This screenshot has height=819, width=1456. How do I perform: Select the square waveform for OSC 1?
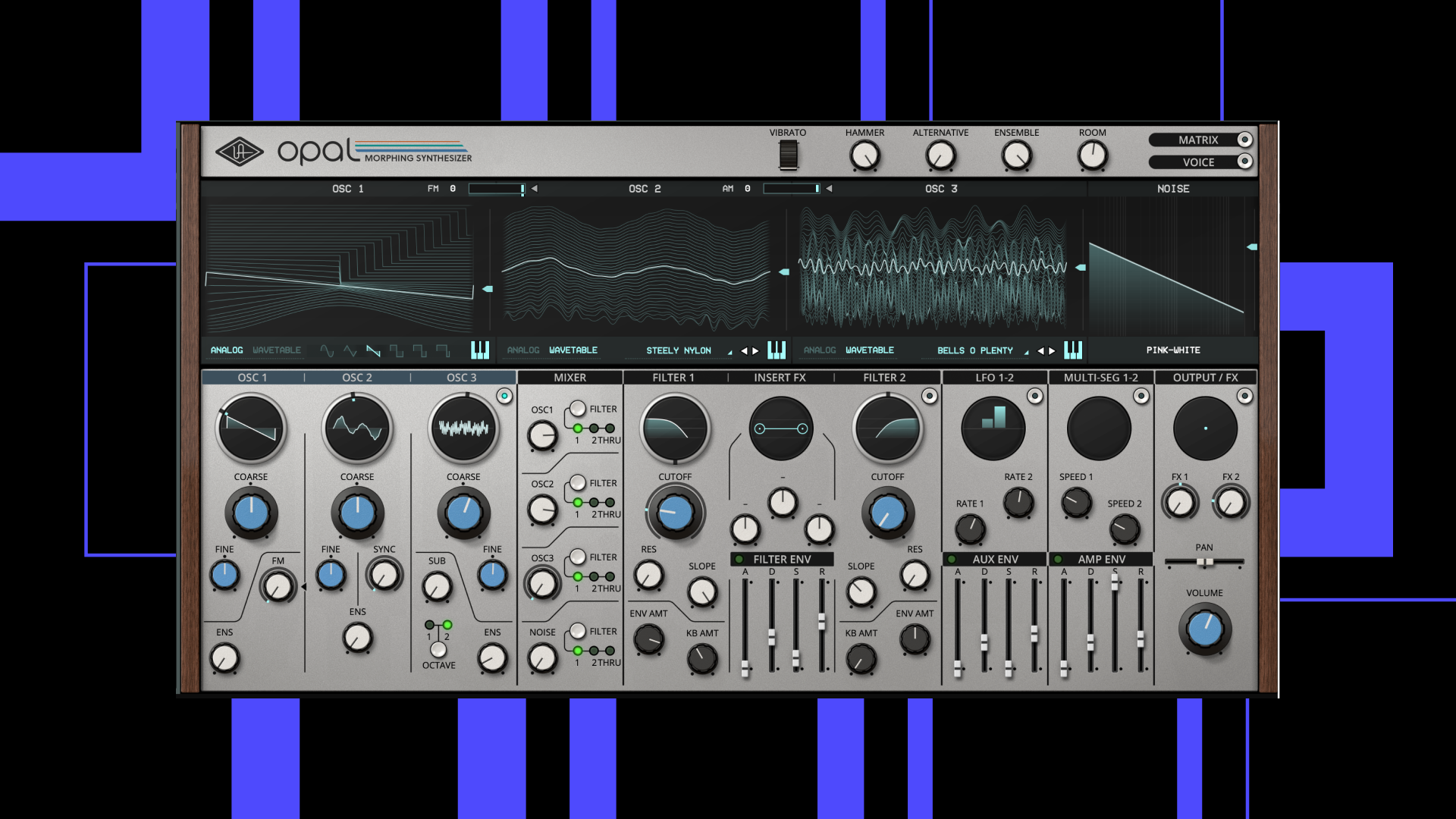point(397,350)
